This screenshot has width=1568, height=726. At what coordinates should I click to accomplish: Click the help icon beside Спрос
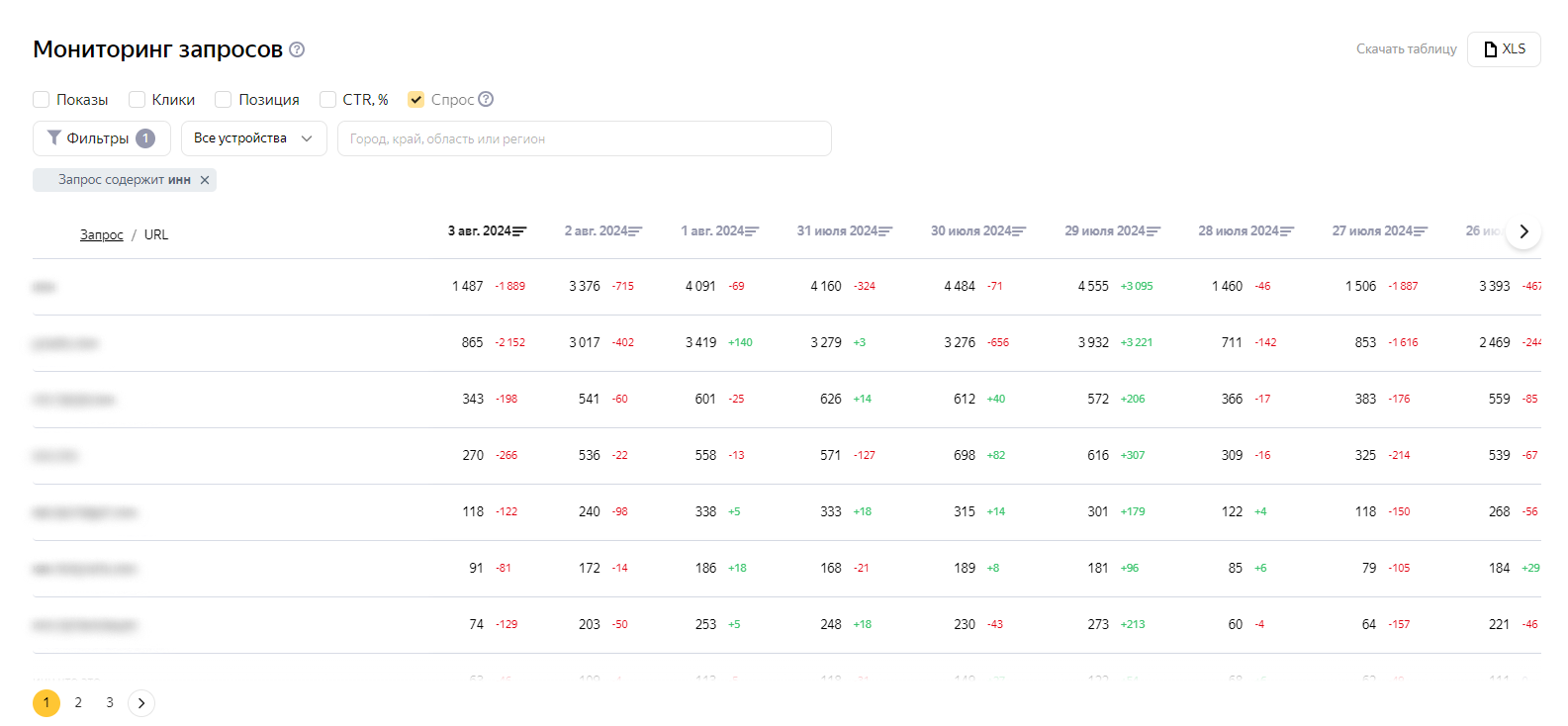tap(486, 99)
